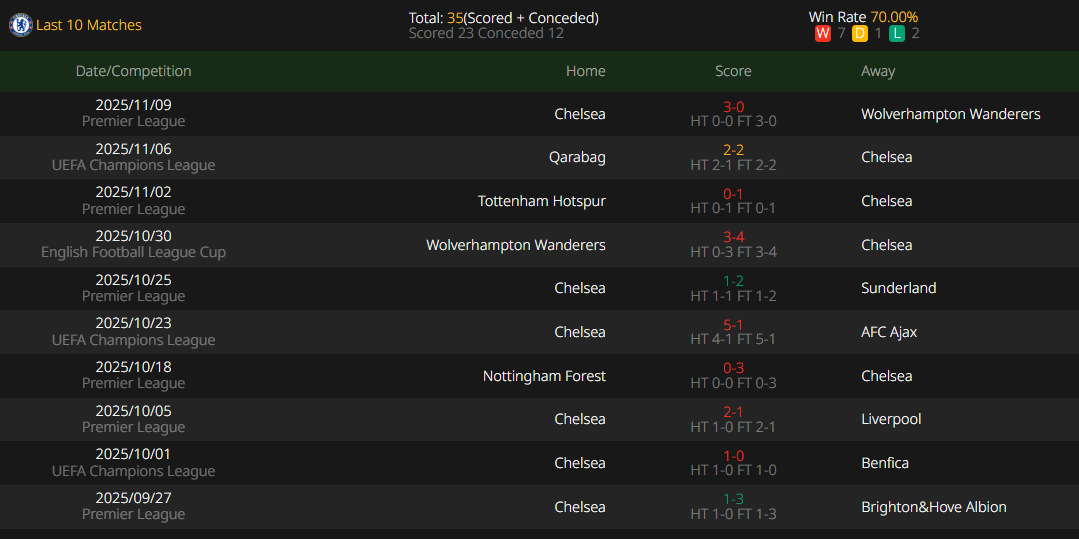Click the Win Rate 70.00% text
1079x539 pixels.
[863, 17]
